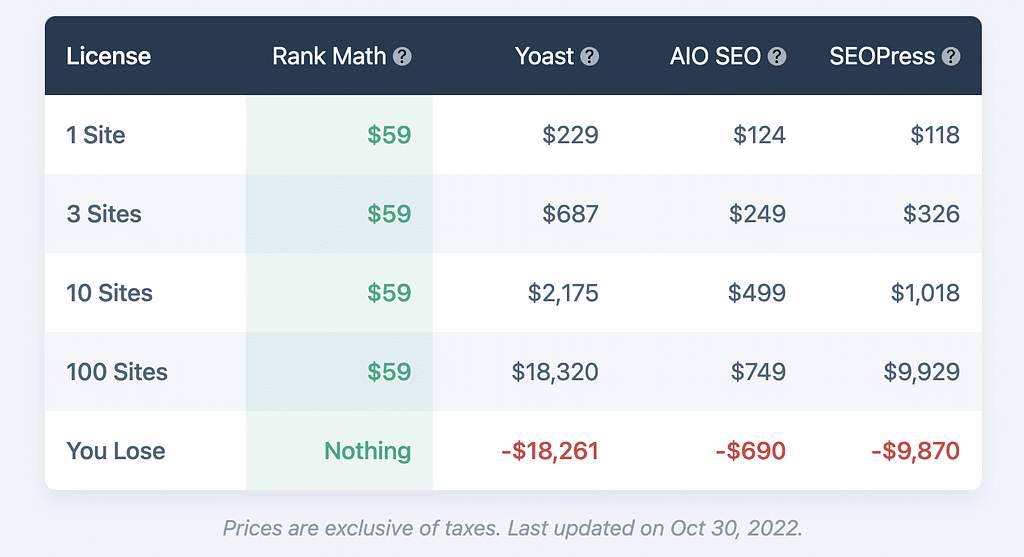The width and height of the screenshot is (1024, 557).
Task: Click the help icon next to Rank Math
Action: click(x=402, y=56)
